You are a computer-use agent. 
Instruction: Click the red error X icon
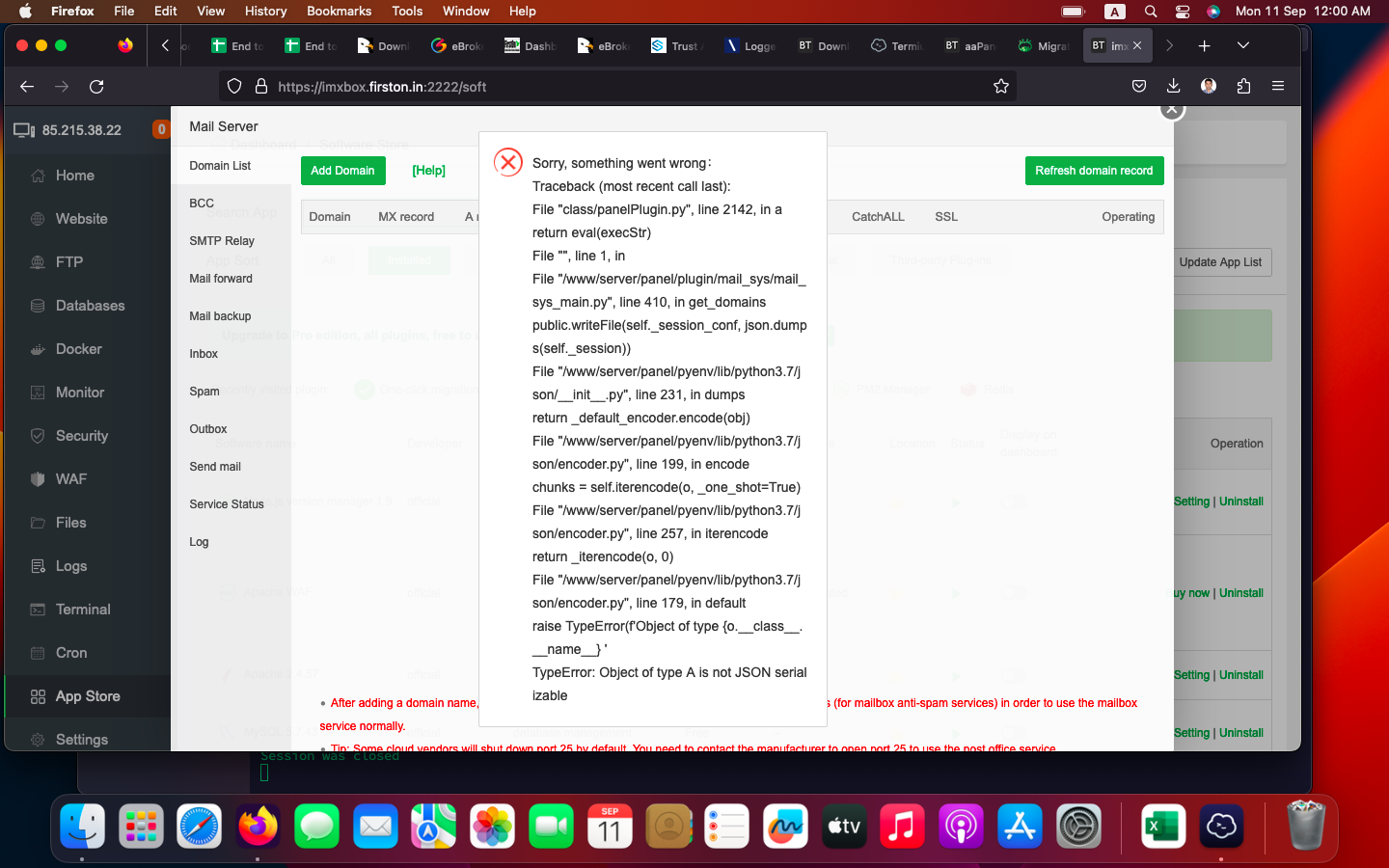tap(508, 162)
